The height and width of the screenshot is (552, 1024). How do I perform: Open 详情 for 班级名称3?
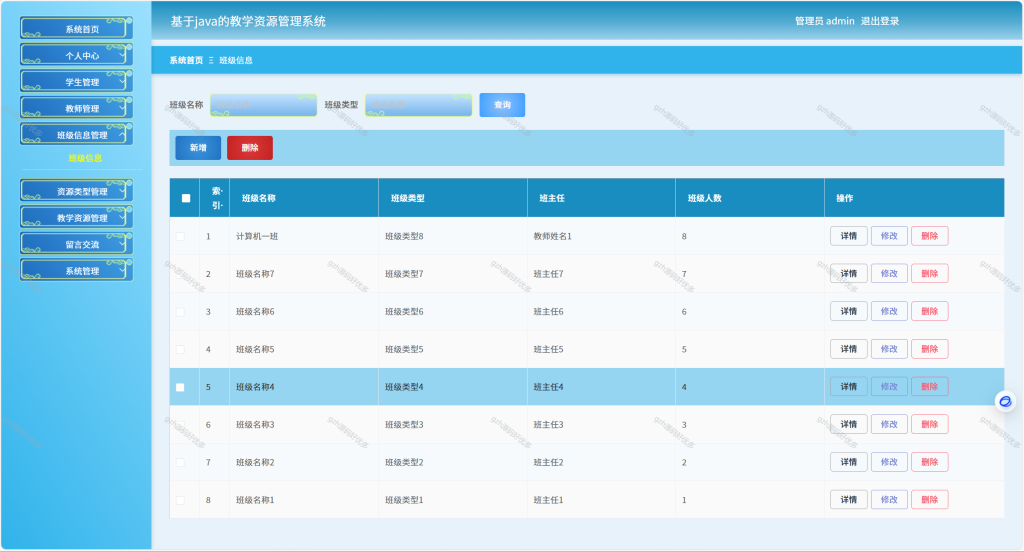click(848, 424)
